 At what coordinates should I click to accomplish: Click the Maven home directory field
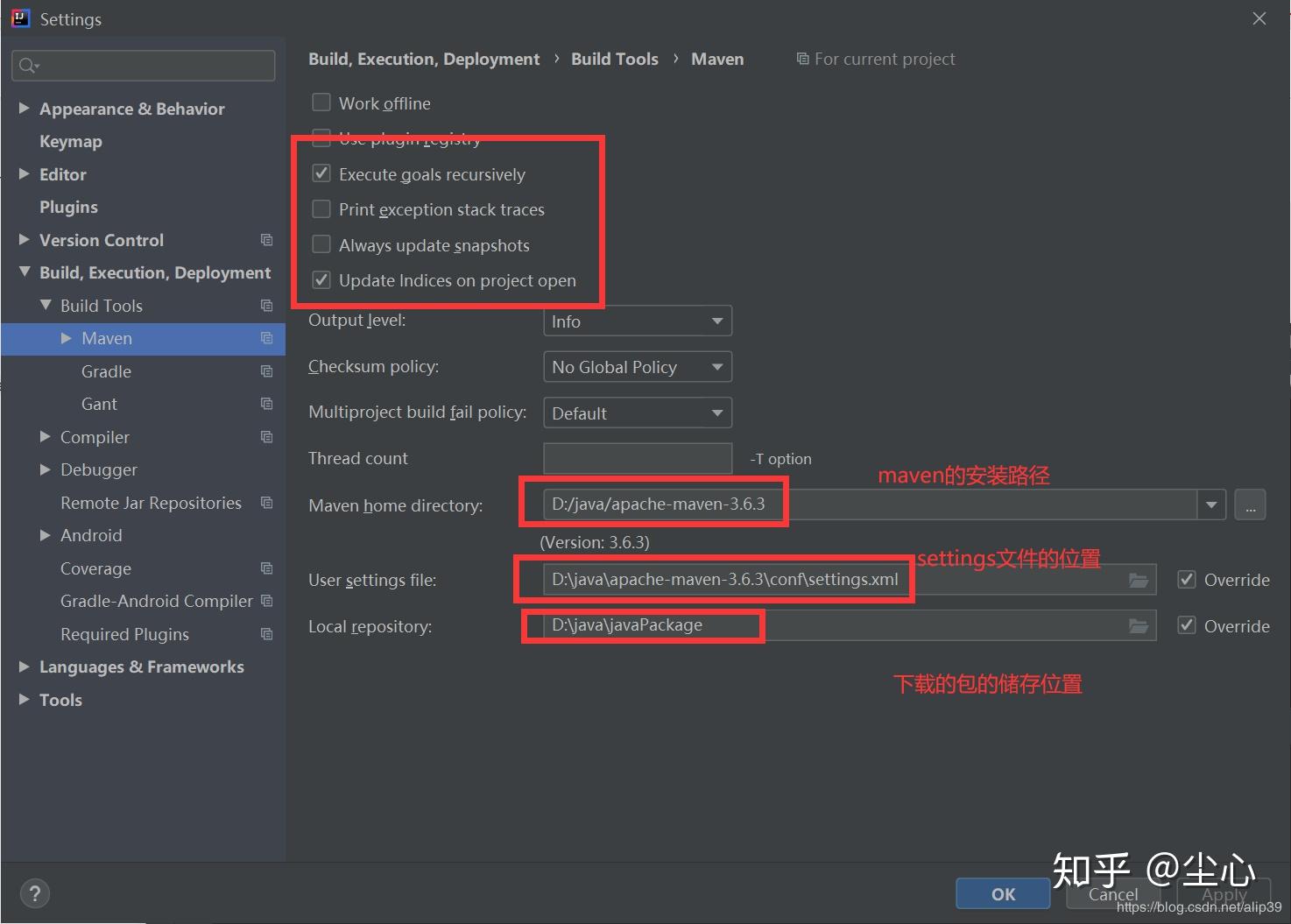(x=871, y=504)
